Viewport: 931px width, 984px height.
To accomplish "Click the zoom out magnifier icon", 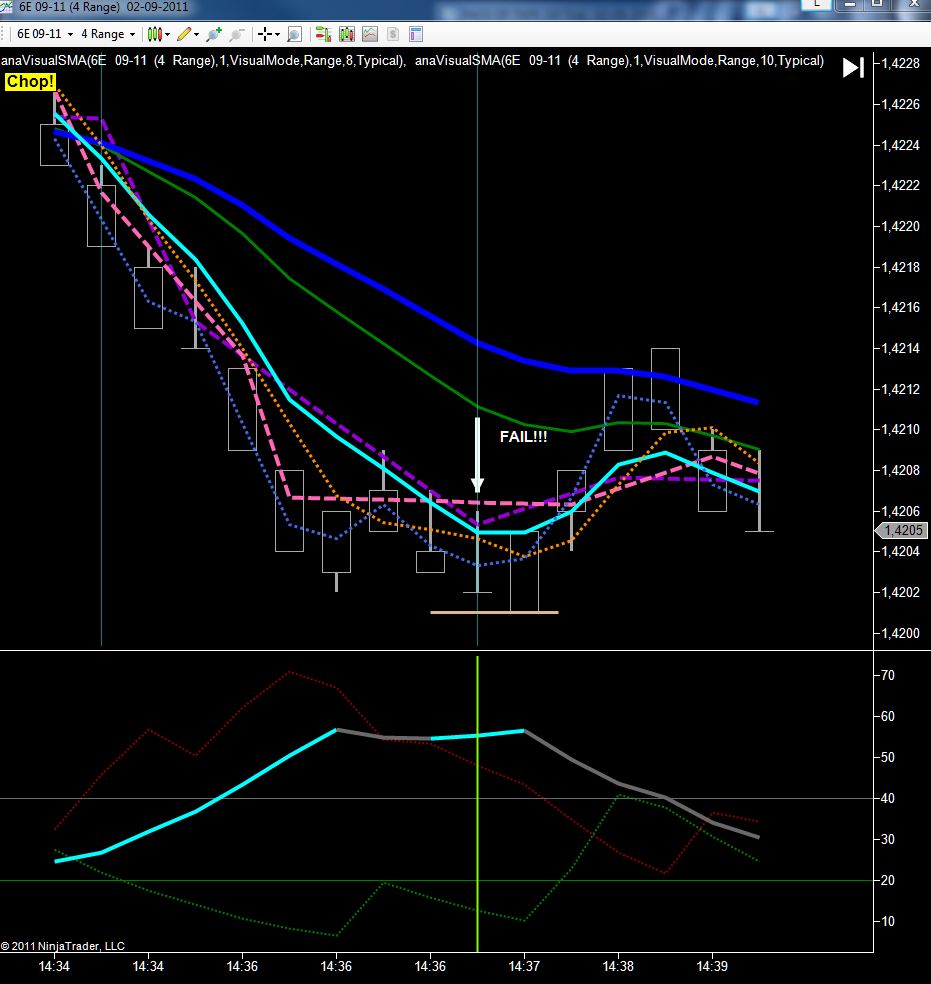I will (x=237, y=34).
